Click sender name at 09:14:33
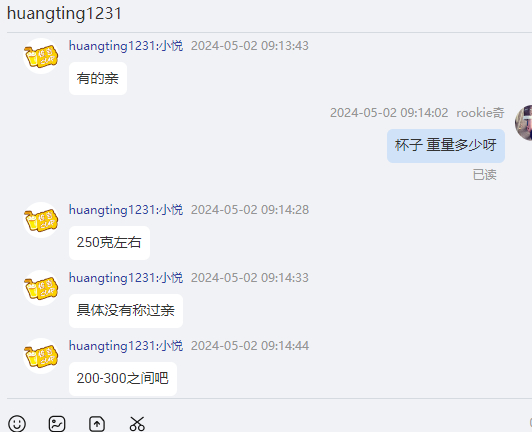Screen dimensions: 532x432 point(126,278)
